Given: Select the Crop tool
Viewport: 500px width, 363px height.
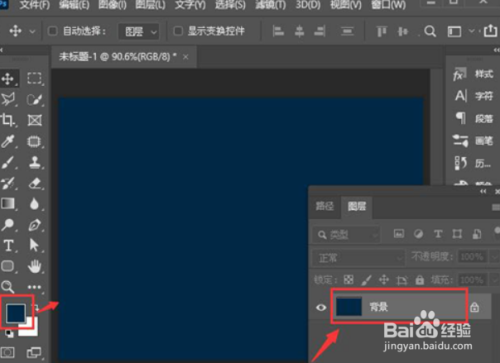Looking at the screenshot, I should pos(8,120).
